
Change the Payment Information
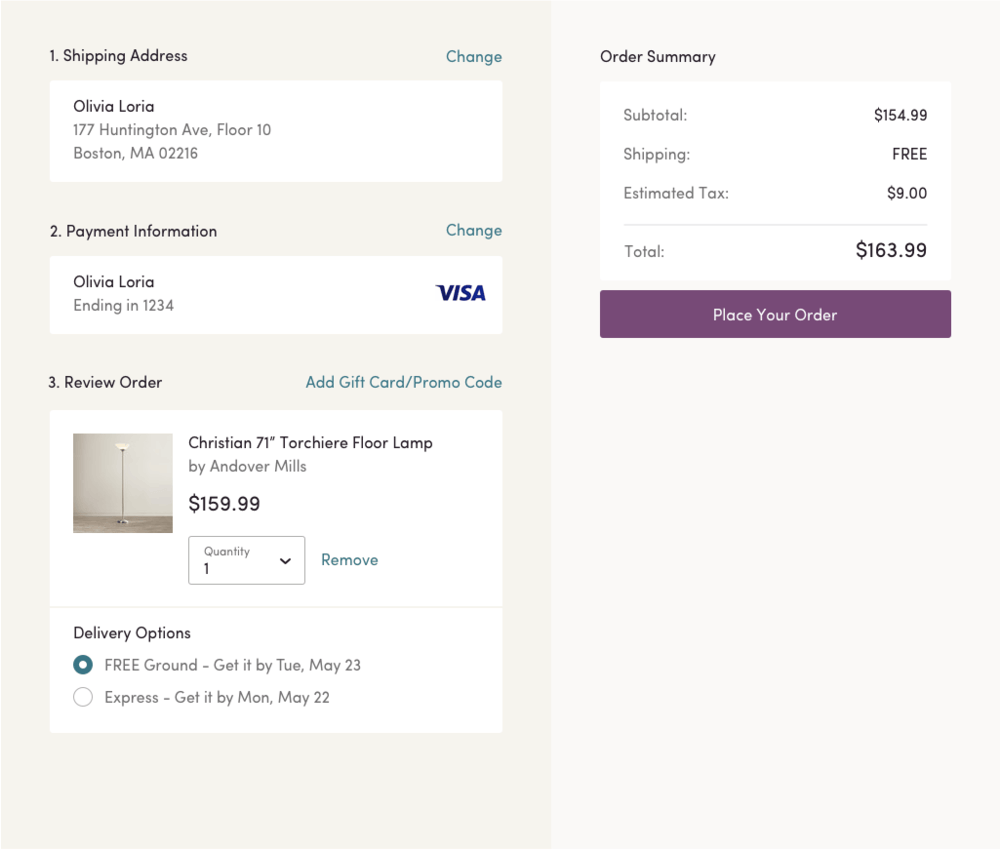point(473,230)
